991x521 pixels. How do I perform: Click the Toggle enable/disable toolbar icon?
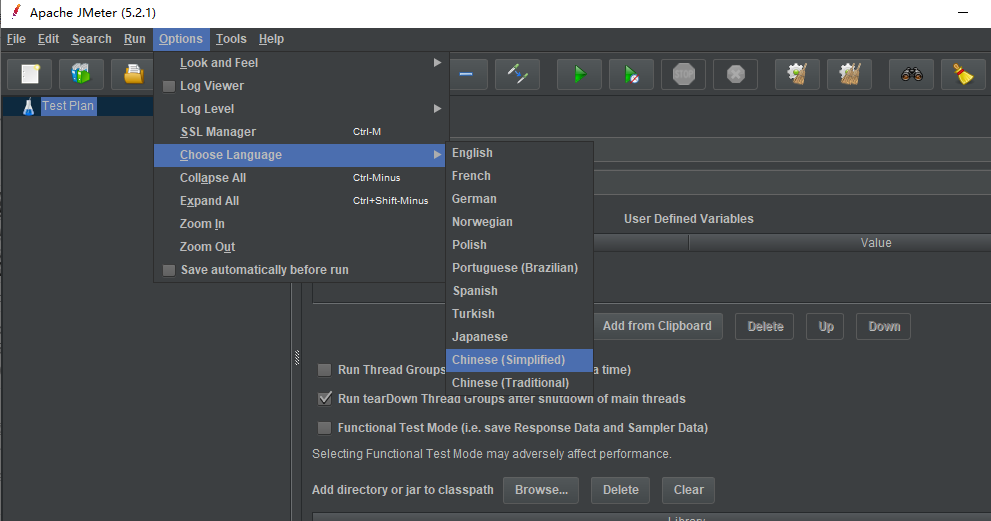coord(518,75)
